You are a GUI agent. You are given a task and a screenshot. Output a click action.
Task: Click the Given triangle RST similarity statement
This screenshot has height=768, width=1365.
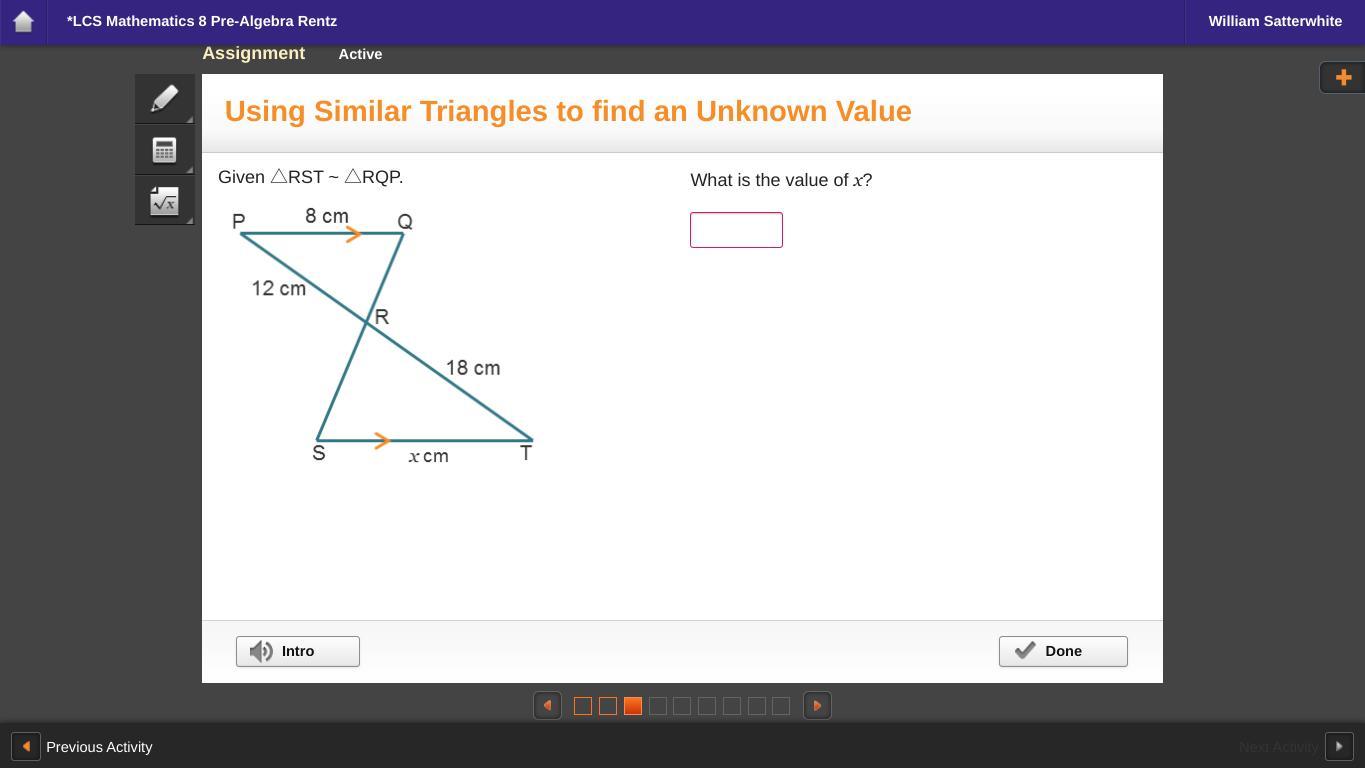pyautogui.click(x=311, y=177)
